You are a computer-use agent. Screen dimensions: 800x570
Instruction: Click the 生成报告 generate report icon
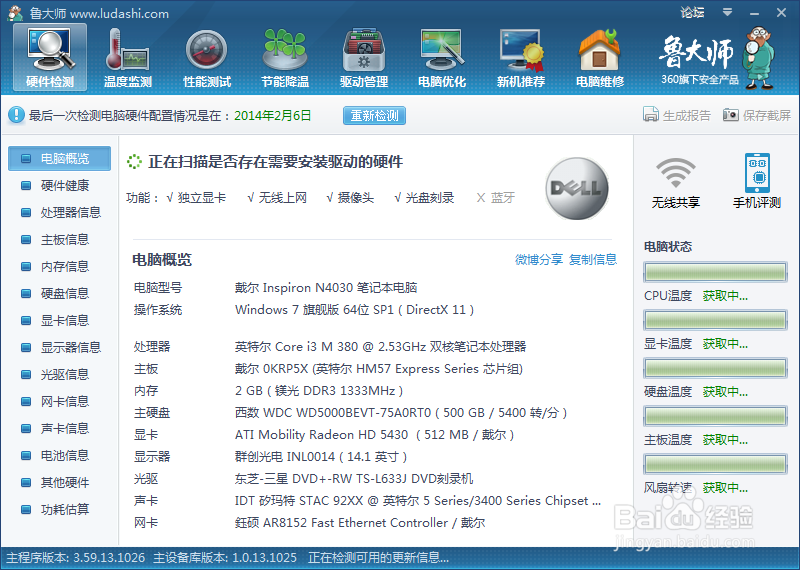[651, 115]
